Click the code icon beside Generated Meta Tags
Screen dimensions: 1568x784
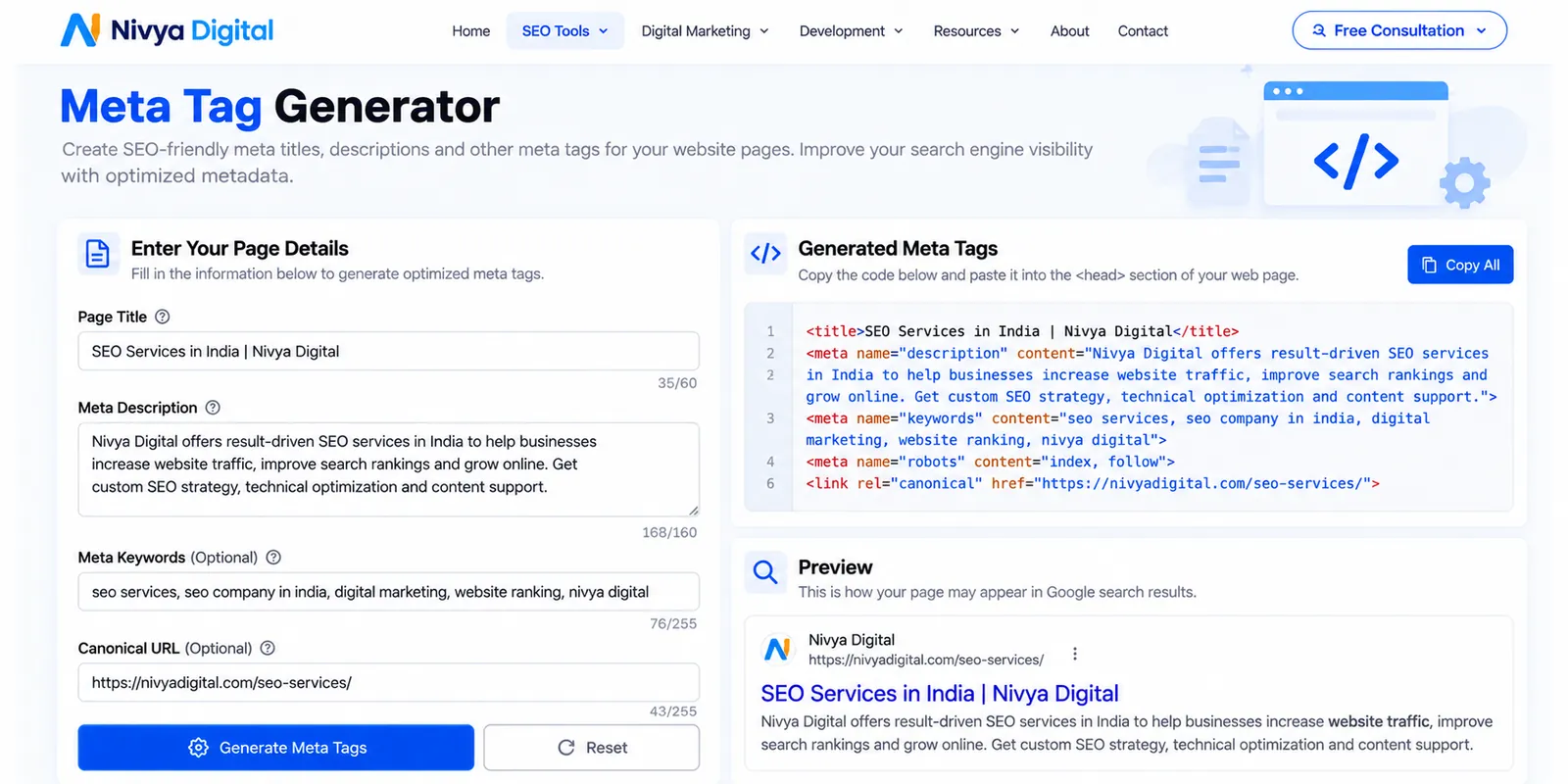[x=765, y=254]
